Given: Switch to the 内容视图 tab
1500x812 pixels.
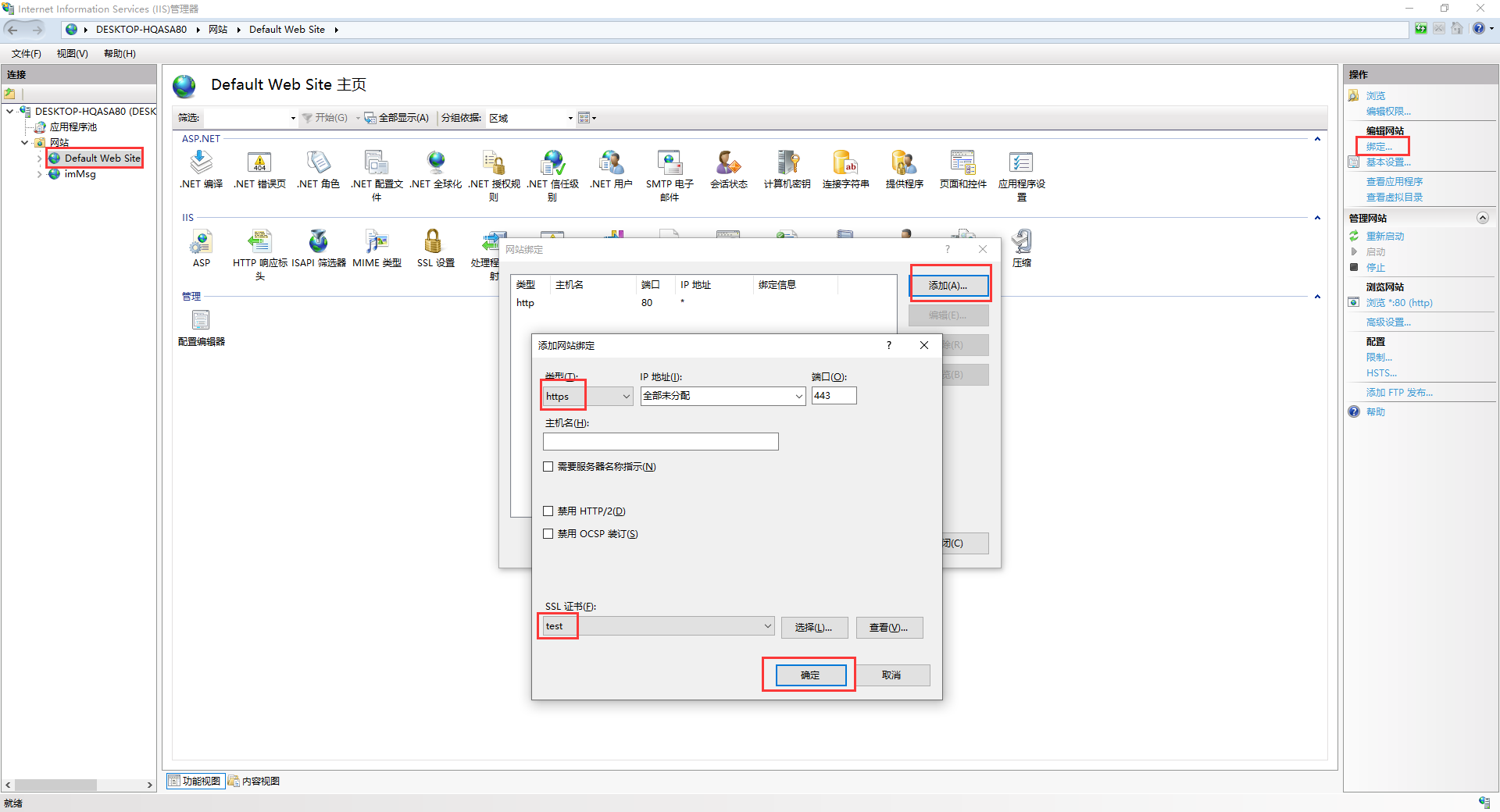Looking at the screenshot, I should 255,782.
